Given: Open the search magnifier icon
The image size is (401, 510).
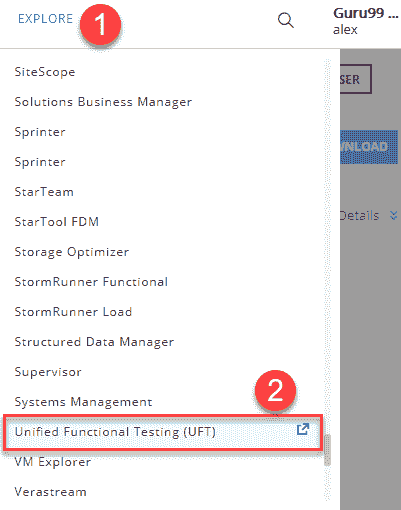Looking at the screenshot, I should 286,21.
